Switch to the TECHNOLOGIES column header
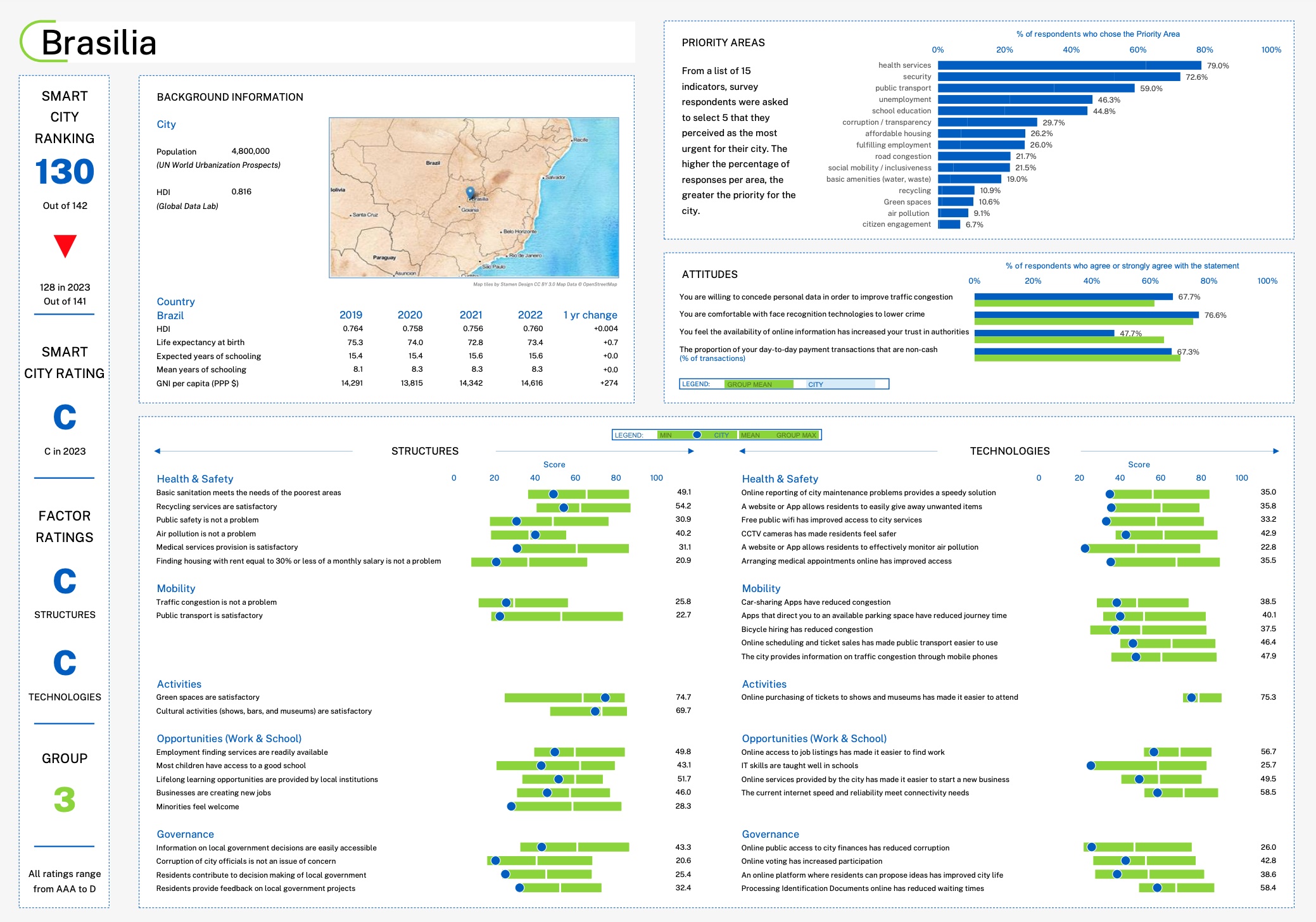Viewport: 1316px width, 922px height. [1010, 451]
